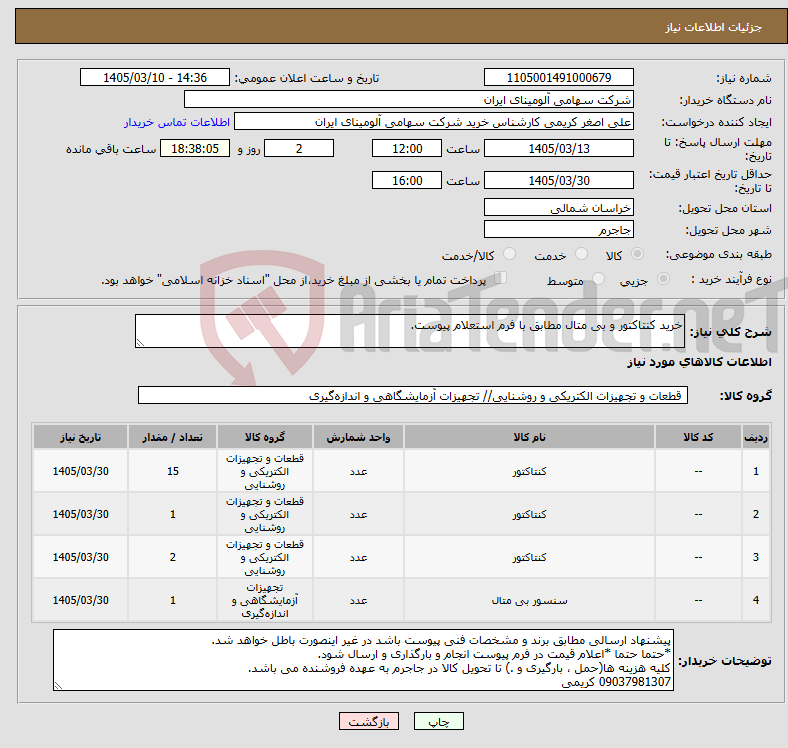788x748 pixels.
Task: Click the بازگشت (back) button
Action: [369, 721]
